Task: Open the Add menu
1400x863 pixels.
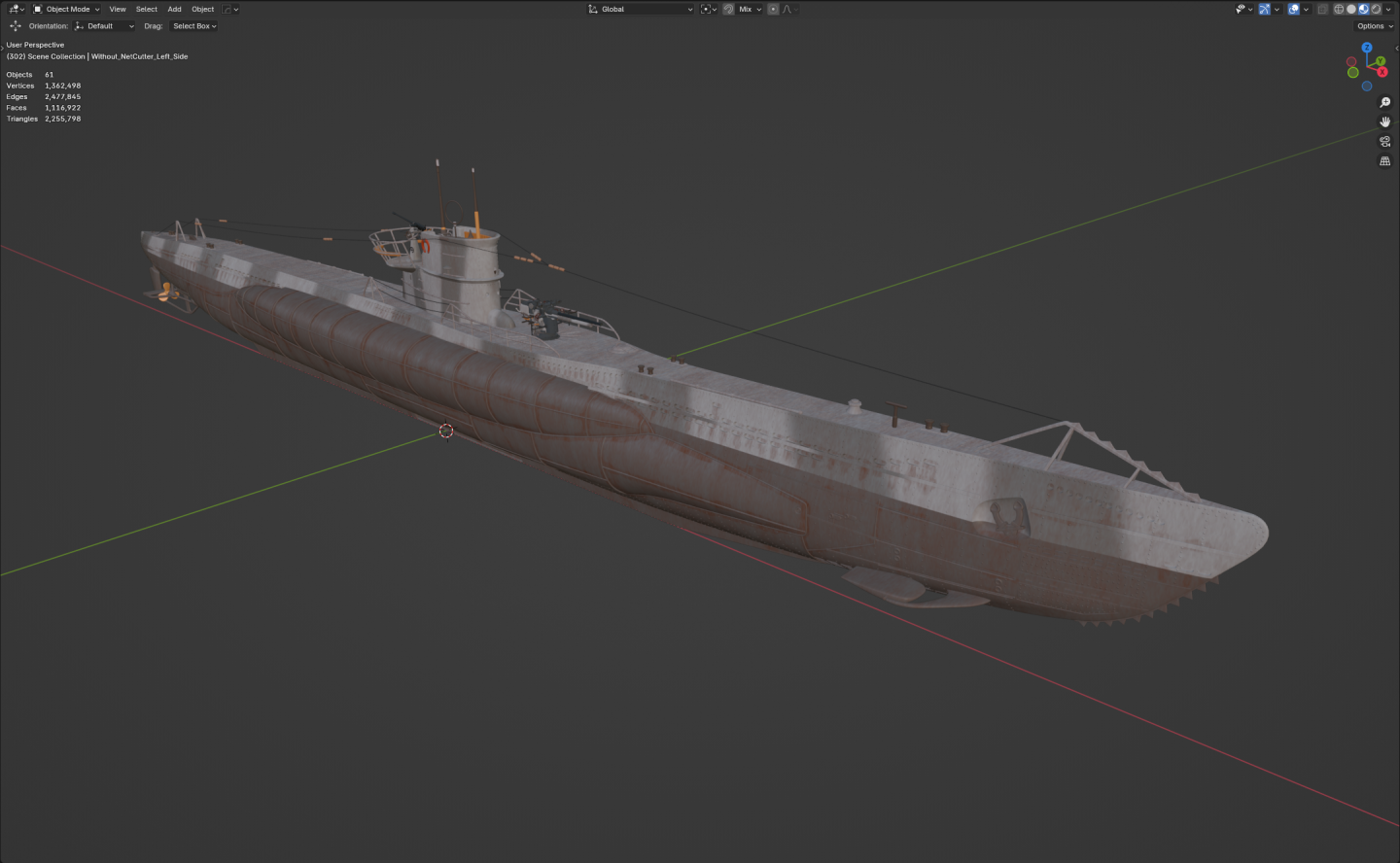Action: 174,9
